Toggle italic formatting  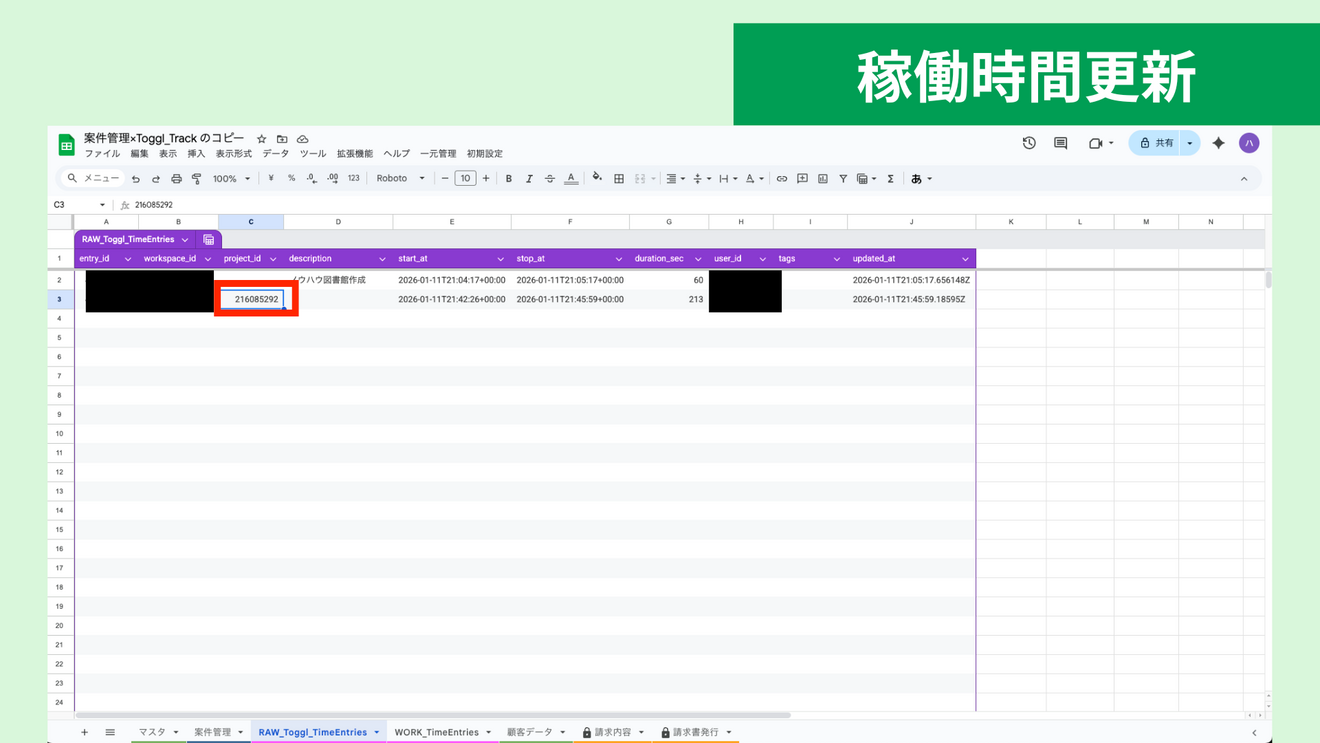(x=529, y=179)
